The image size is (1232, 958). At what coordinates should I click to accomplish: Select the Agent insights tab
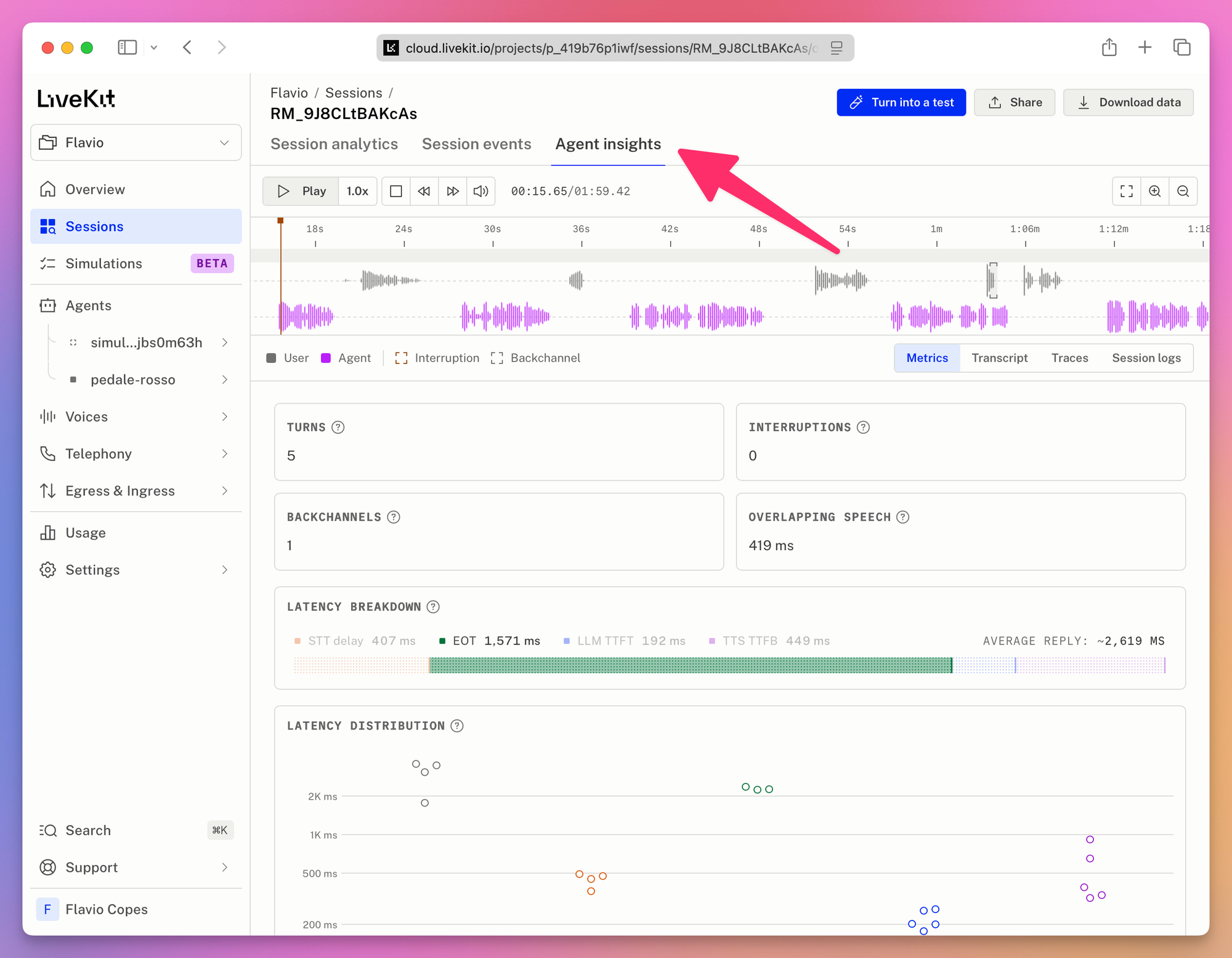[608, 144]
